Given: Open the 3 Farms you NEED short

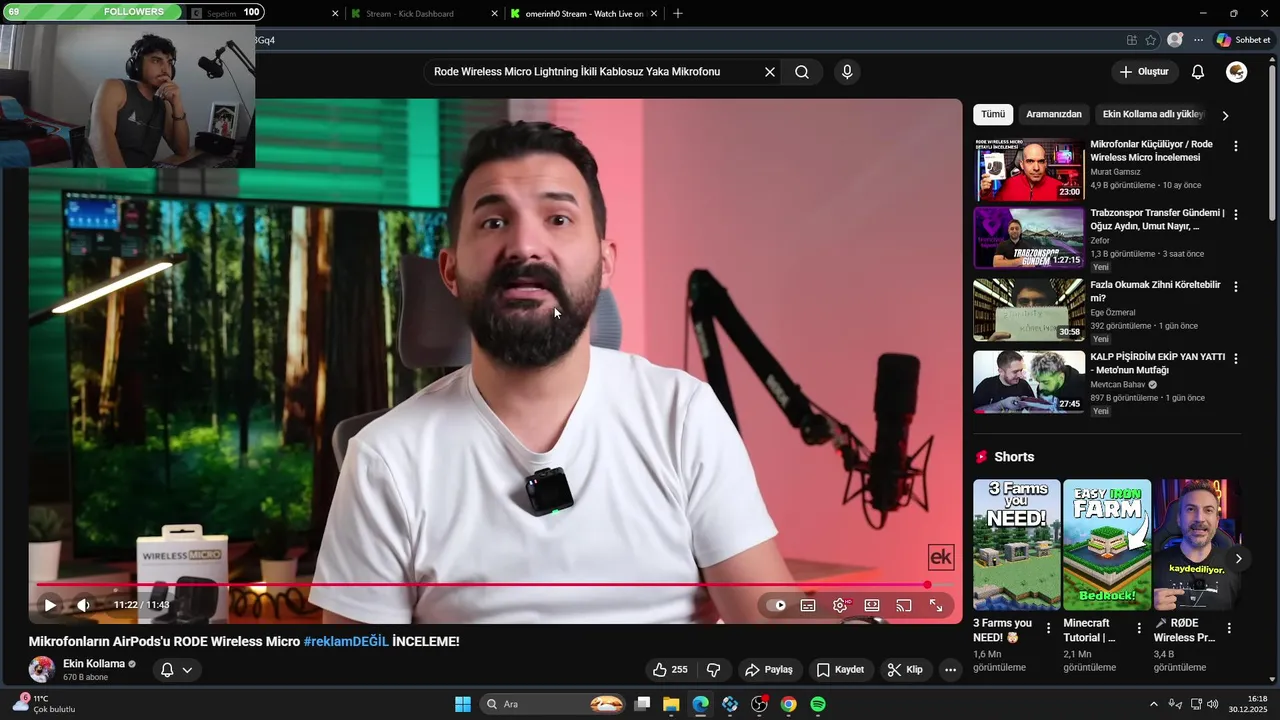Looking at the screenshot, I should click(1017, 544).
